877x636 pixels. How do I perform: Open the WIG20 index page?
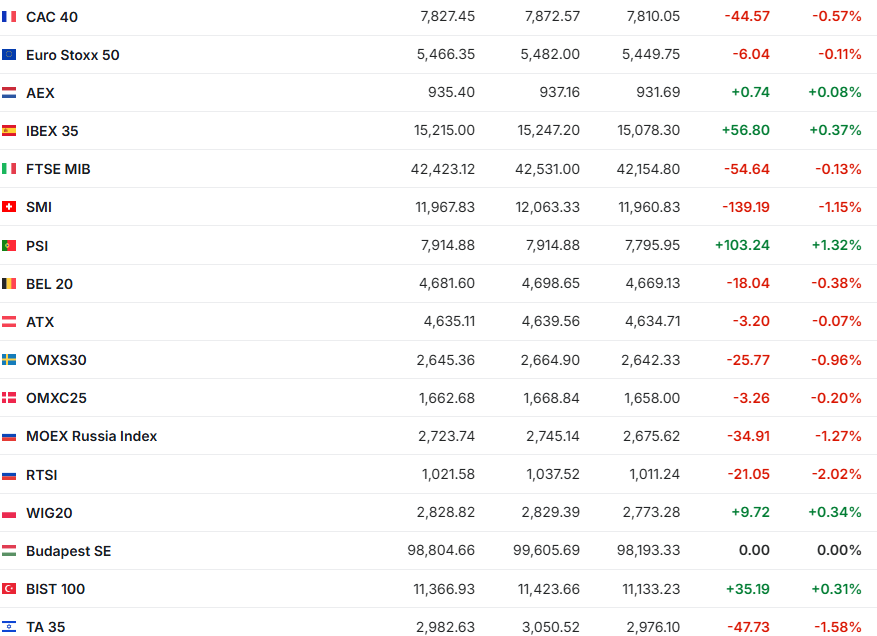point(49,513)
